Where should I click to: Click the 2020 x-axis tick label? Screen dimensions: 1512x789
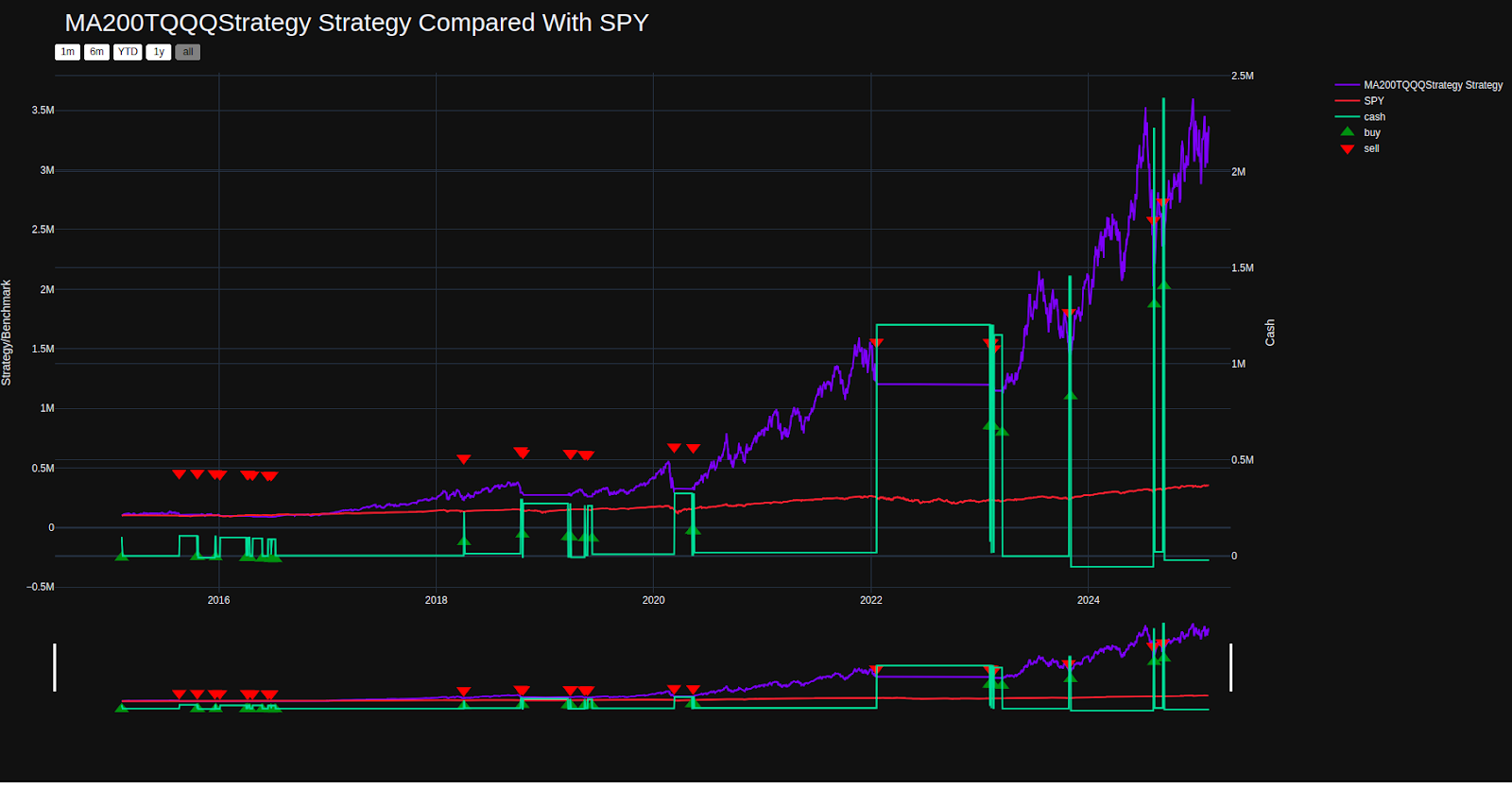[653, 600]
